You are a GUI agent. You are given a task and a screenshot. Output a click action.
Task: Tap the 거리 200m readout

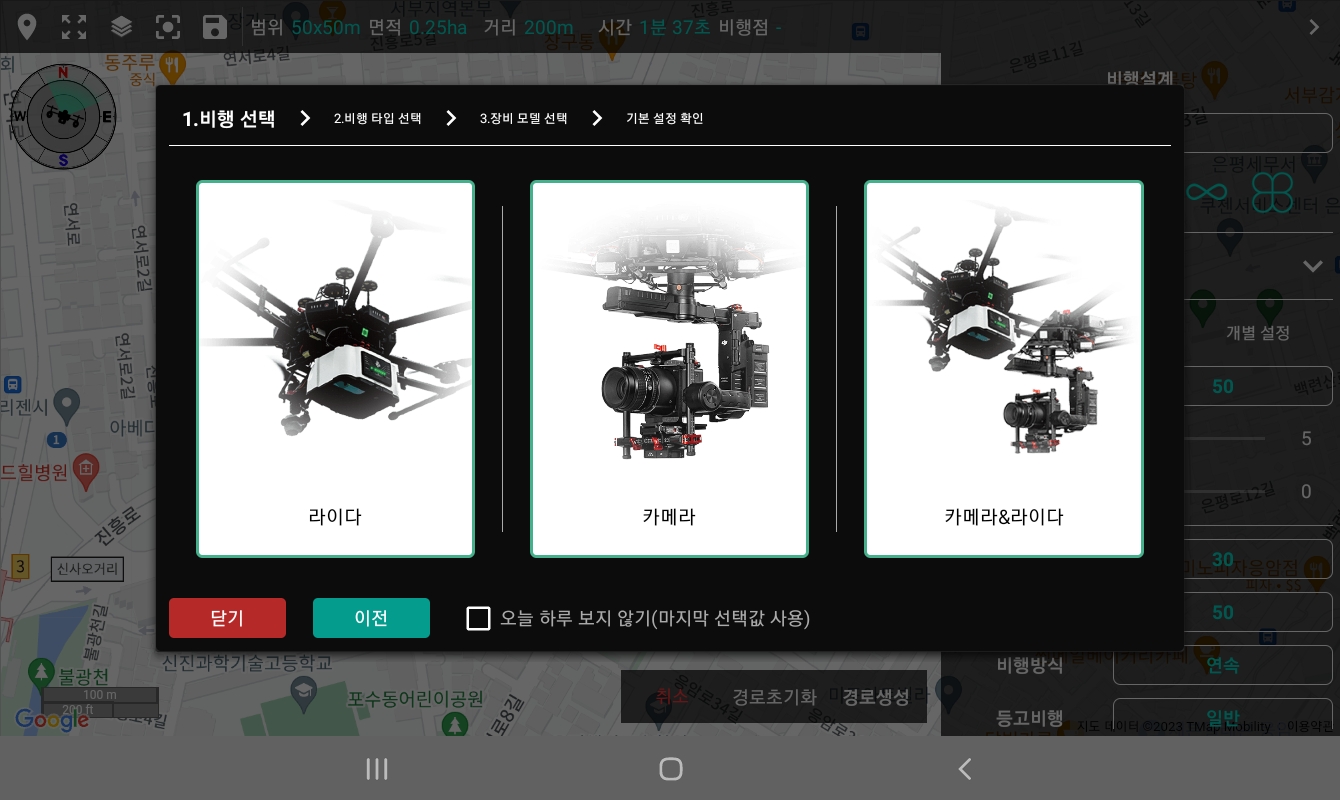tap(529, 27)
